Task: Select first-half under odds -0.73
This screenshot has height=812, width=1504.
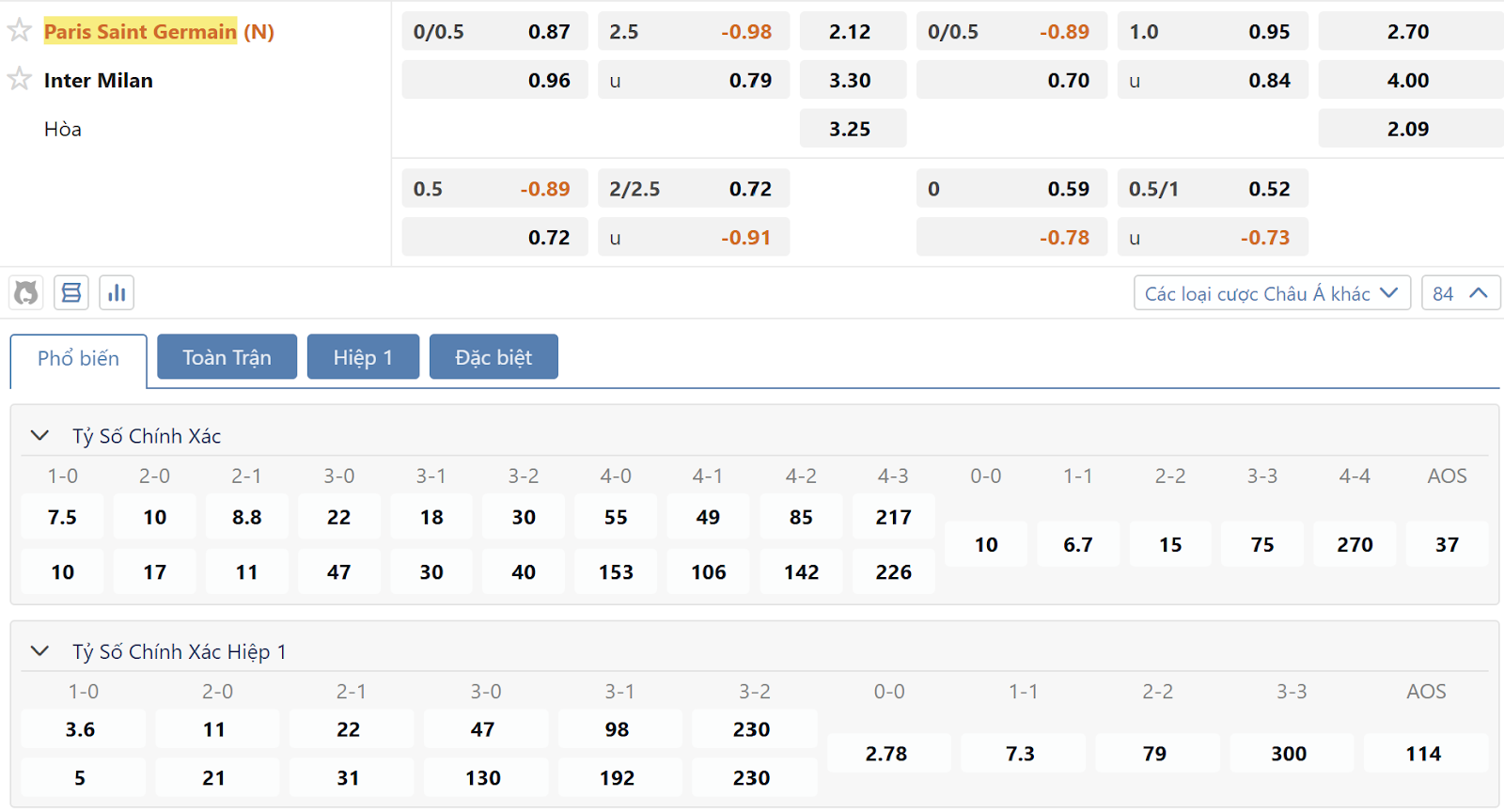Action: click(1213, 238)
